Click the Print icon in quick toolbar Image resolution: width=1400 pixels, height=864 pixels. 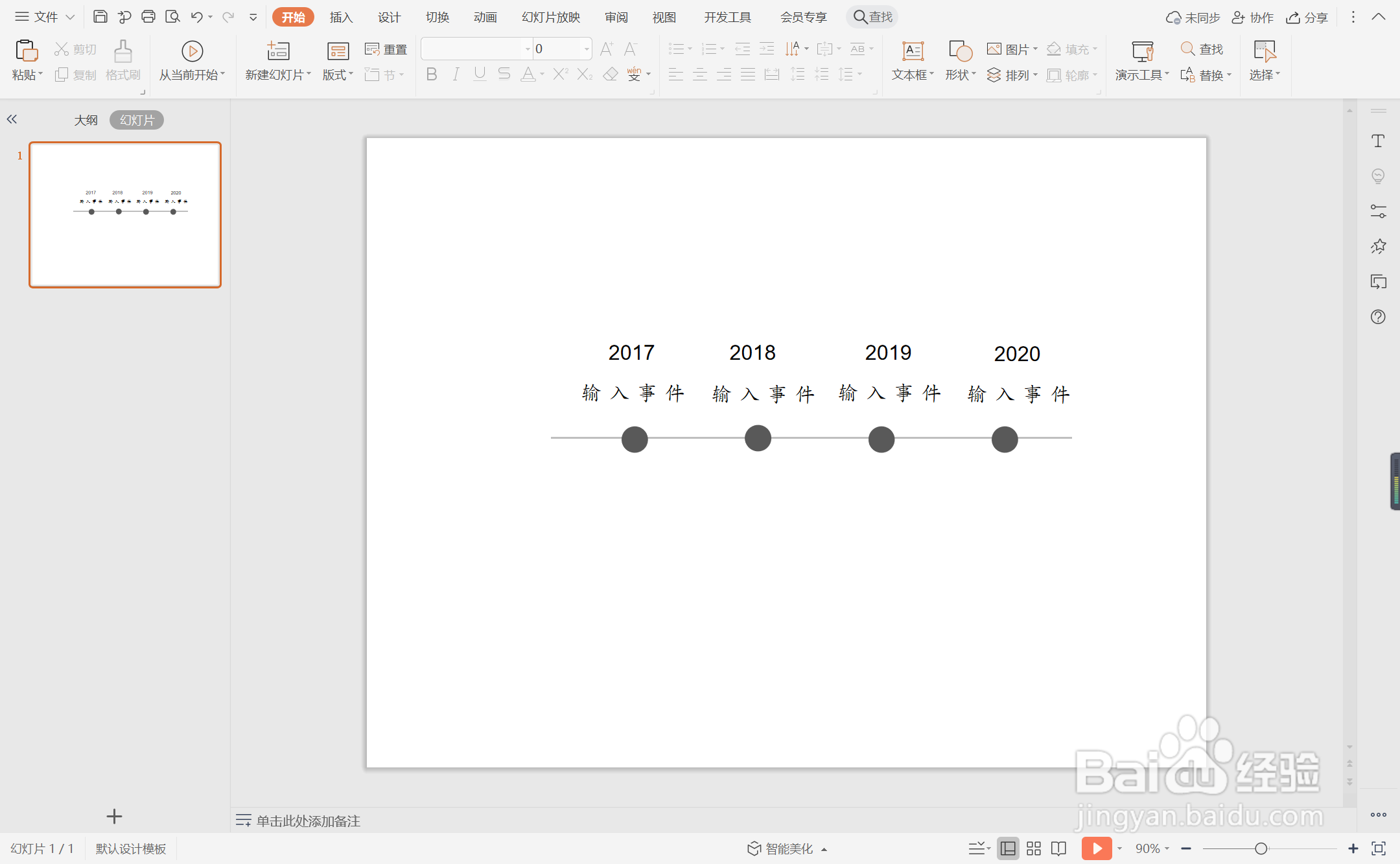pos(148,17)
